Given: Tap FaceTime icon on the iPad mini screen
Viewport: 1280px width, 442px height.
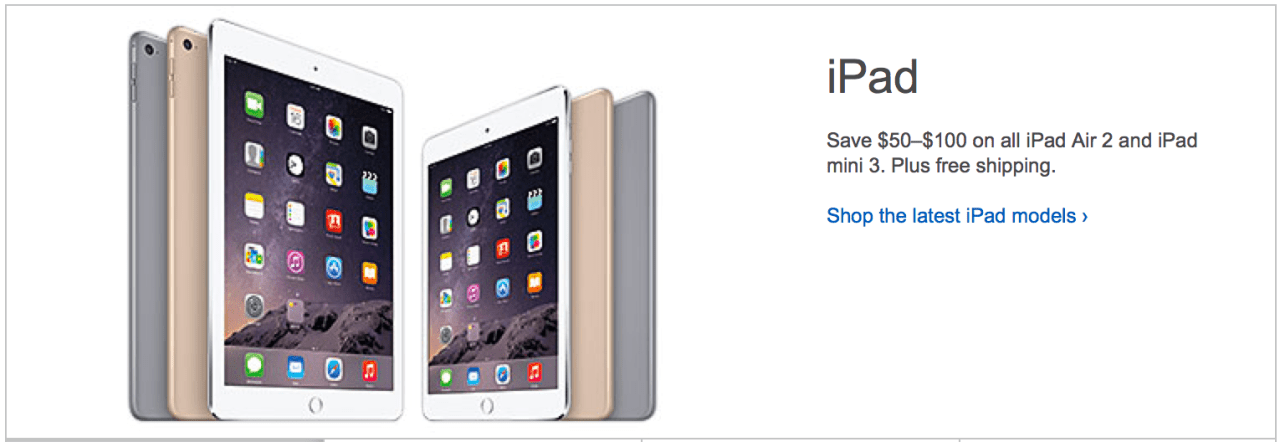Looking at the screenshot, I should 446,185.
